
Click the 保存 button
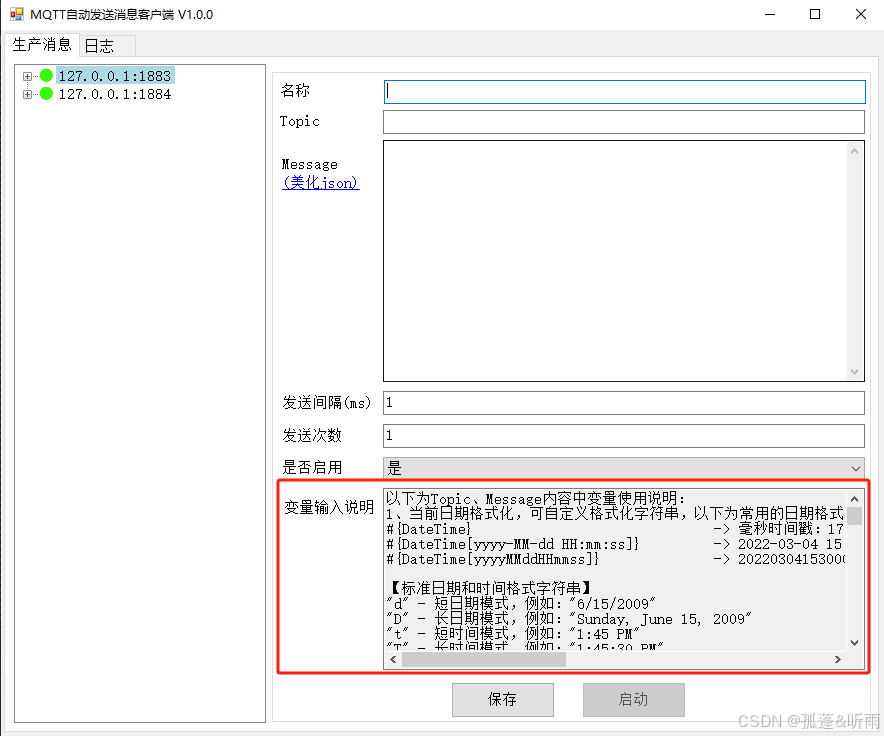502,699
